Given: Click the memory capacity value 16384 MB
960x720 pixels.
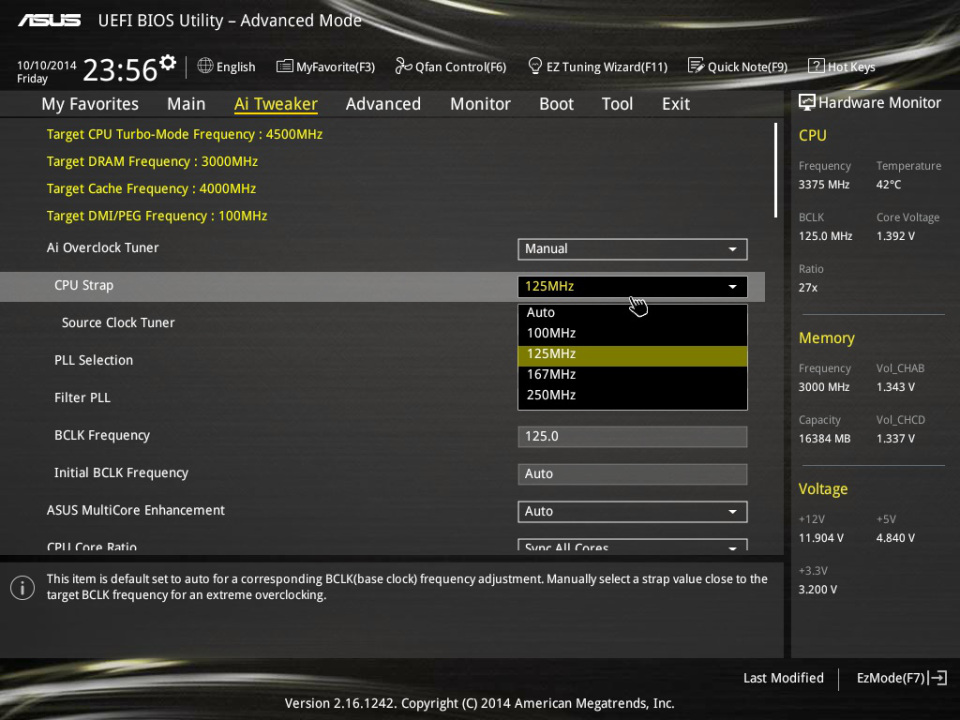Looking at the screenshot, I should coord(825,438).
